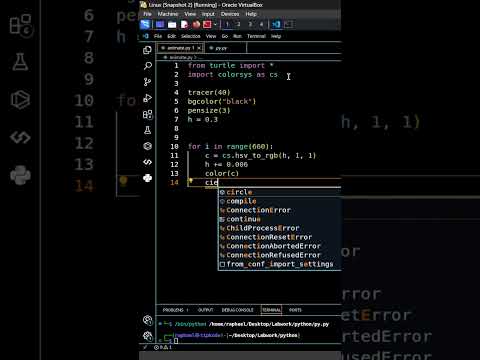The height and width of the screenshot is (360, 480).
Task: Click 'tracer(40)' on line 4
Action: point(209,93)
